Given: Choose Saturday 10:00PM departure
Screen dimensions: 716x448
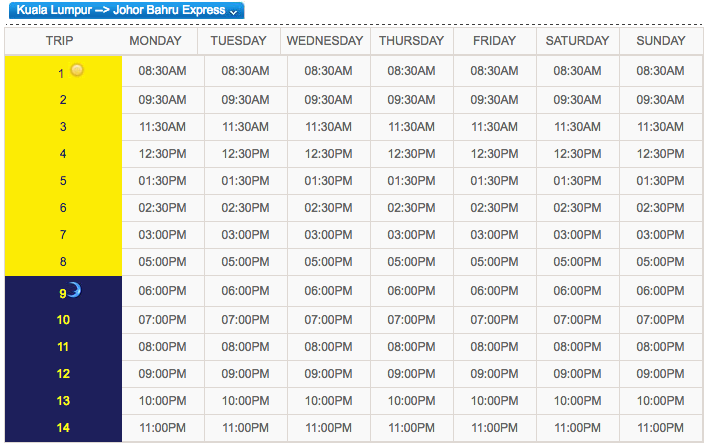Looking at the screenshot, I should [x=578, y=401].
